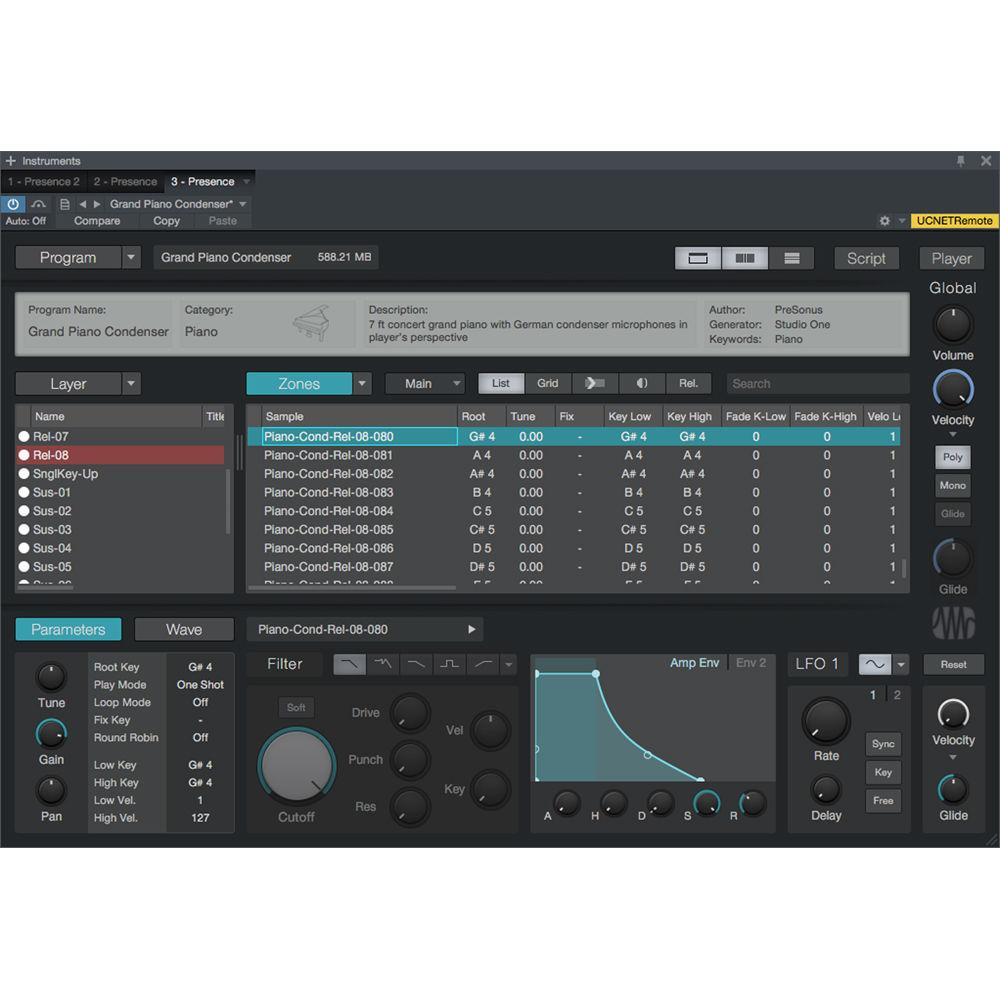Click the Compare button
The height and width of the screenshot is (1000, 1000).
point(98,221)
